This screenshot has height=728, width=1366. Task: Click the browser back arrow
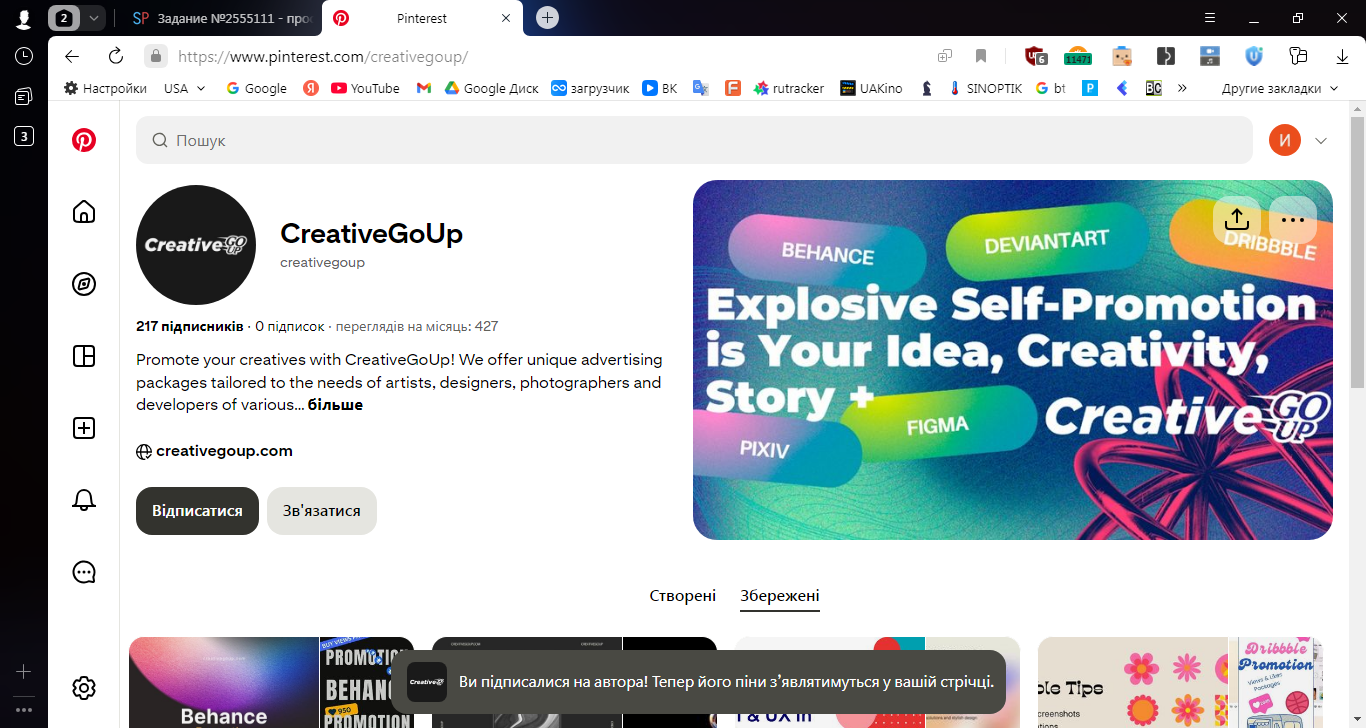71,56
